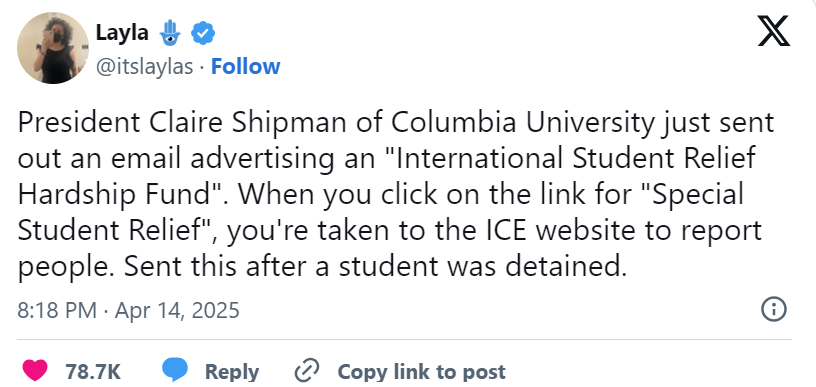Click the reply speech bubble icon
Viewport: 816px width, 387px height.
[x=174, y=370]
